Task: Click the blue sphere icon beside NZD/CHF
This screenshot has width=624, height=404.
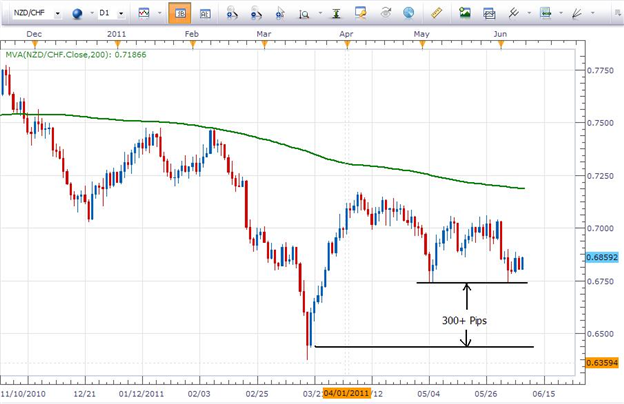Action: 77,14
